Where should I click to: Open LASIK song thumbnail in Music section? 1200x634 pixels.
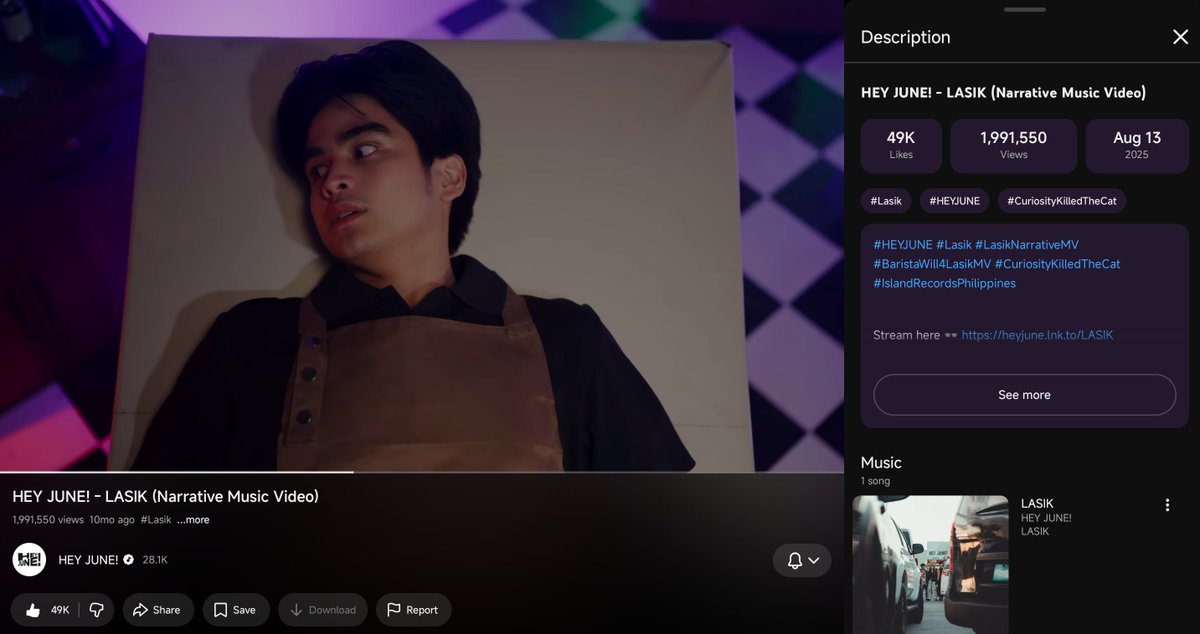pos(930,564)
